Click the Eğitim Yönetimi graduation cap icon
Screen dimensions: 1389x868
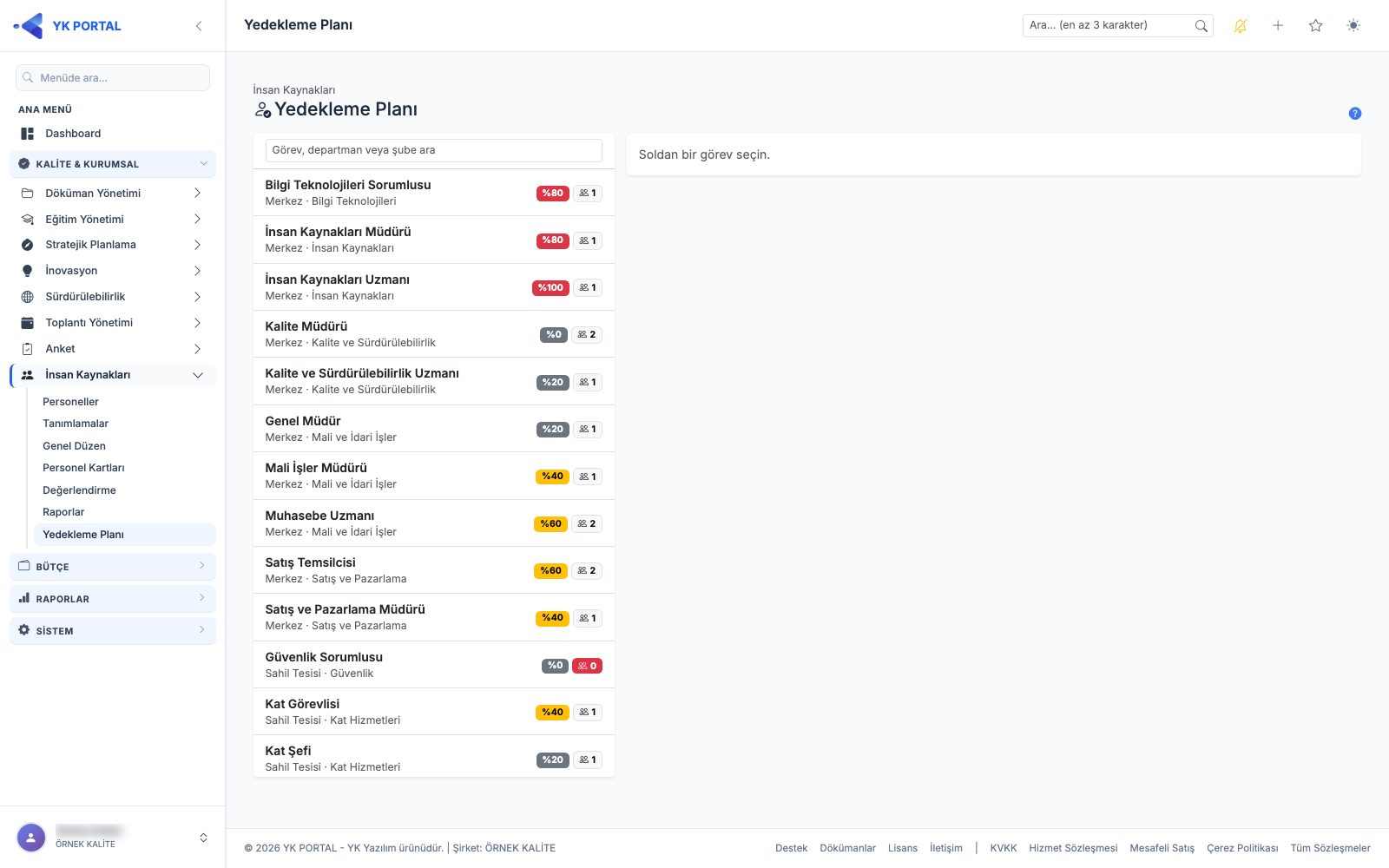[28, 220]
